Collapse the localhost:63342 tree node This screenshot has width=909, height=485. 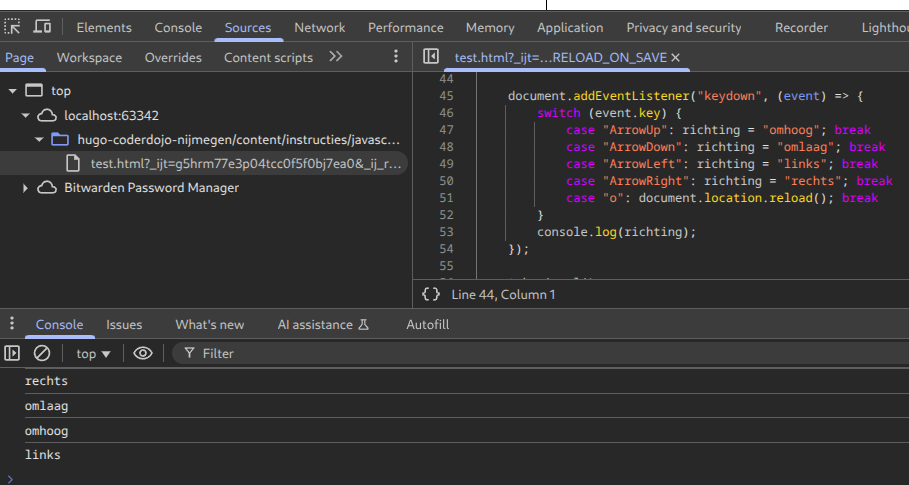[x=26, y=115]
